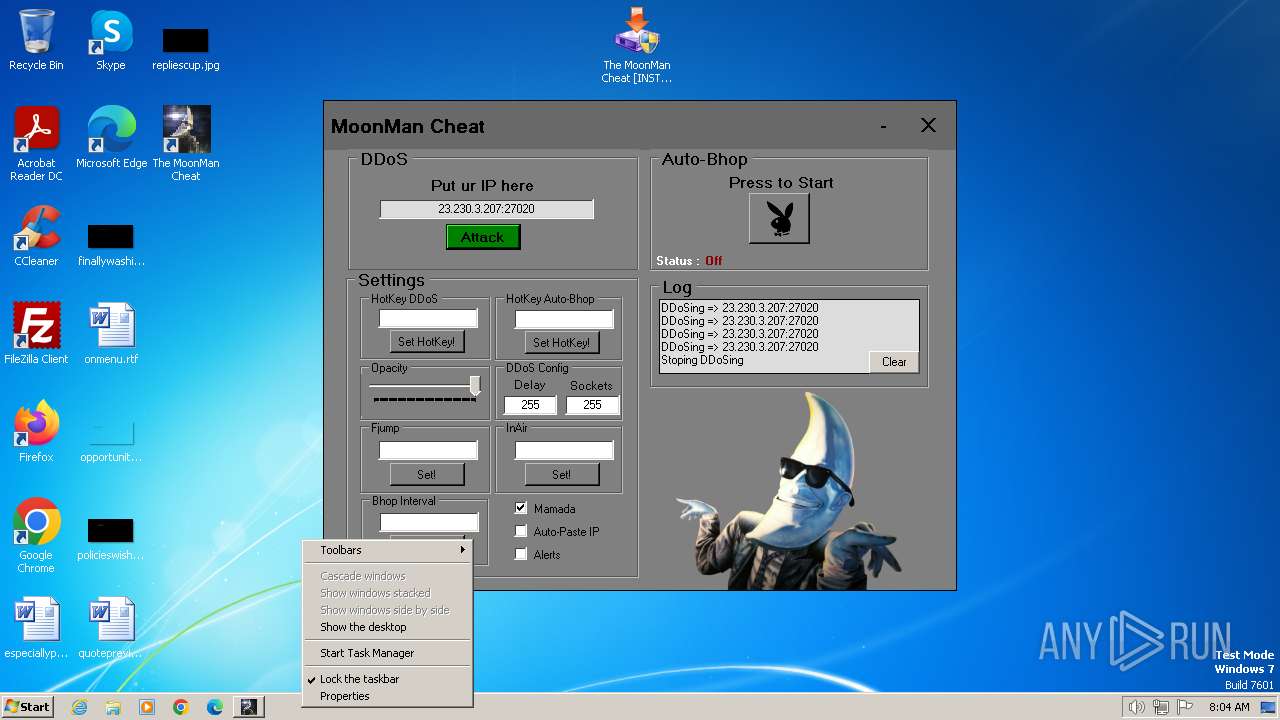Select the policieswish desktop file
This screenshot has height=720, width=1280.
point(111,538)
